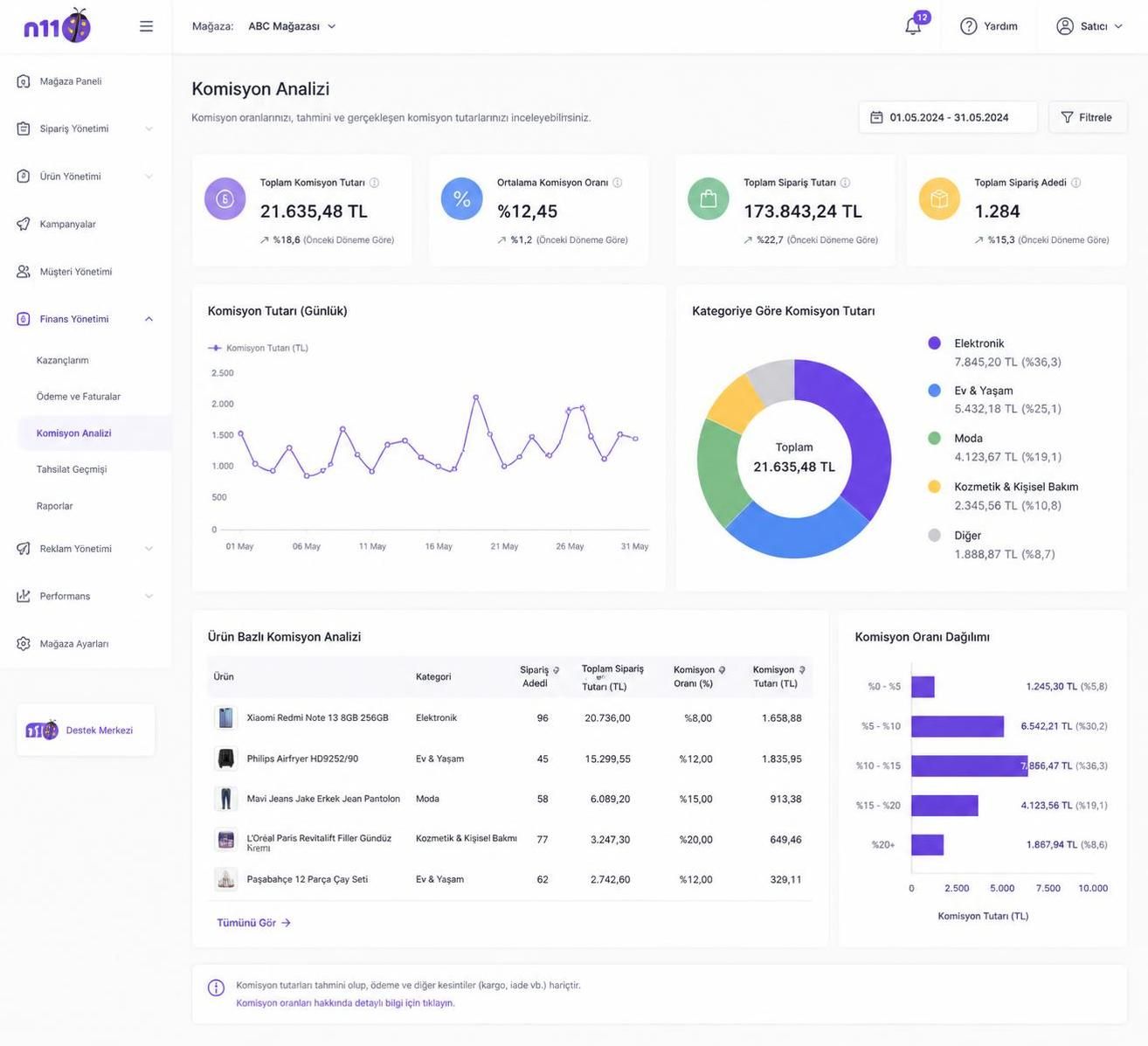The width and height of the screenshot is (1148, 1046).
Task: Click sort icon on Komisyon Tutarı column
Action: [802, 670]
